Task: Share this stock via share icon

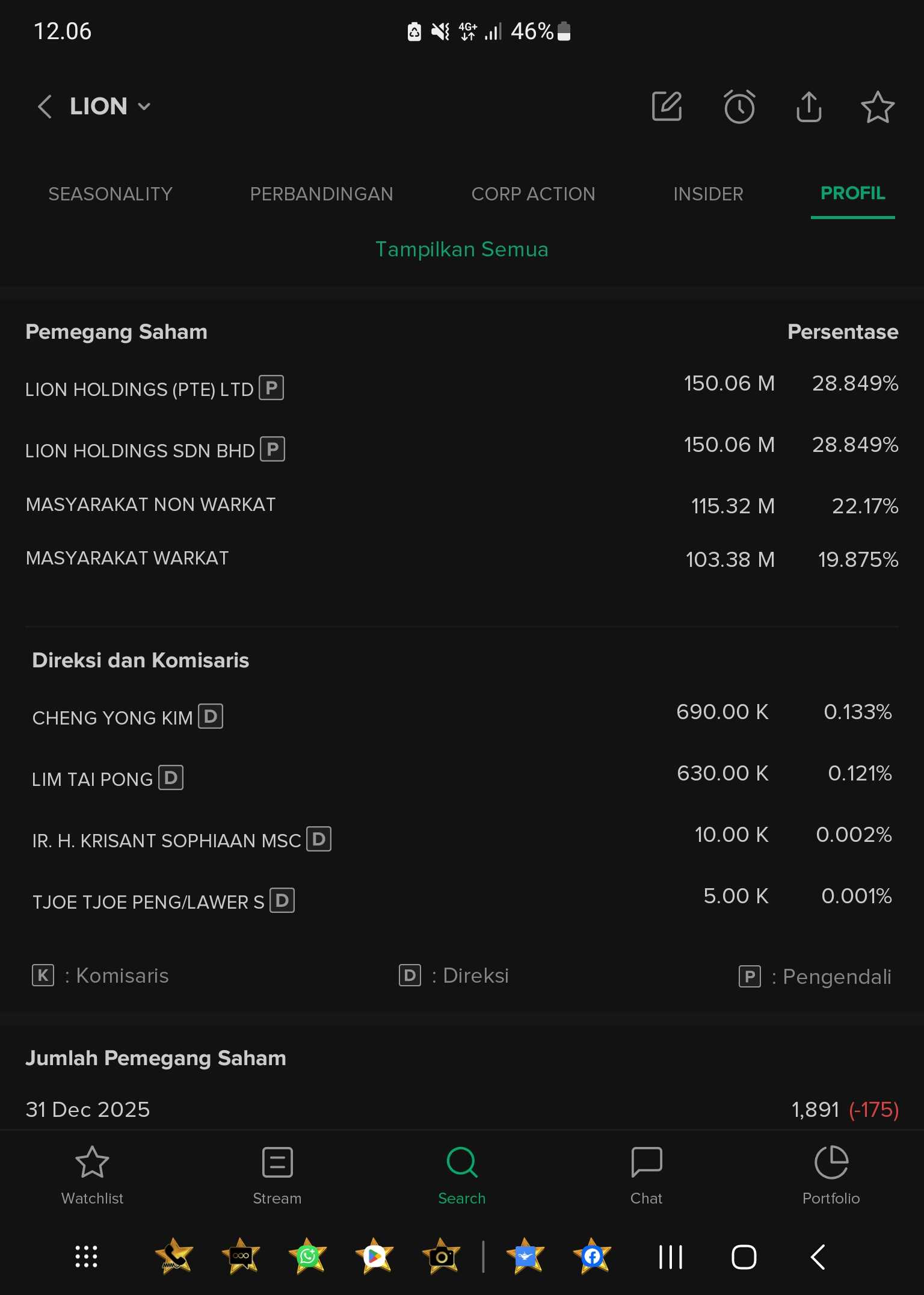Action: click(808, 107)
